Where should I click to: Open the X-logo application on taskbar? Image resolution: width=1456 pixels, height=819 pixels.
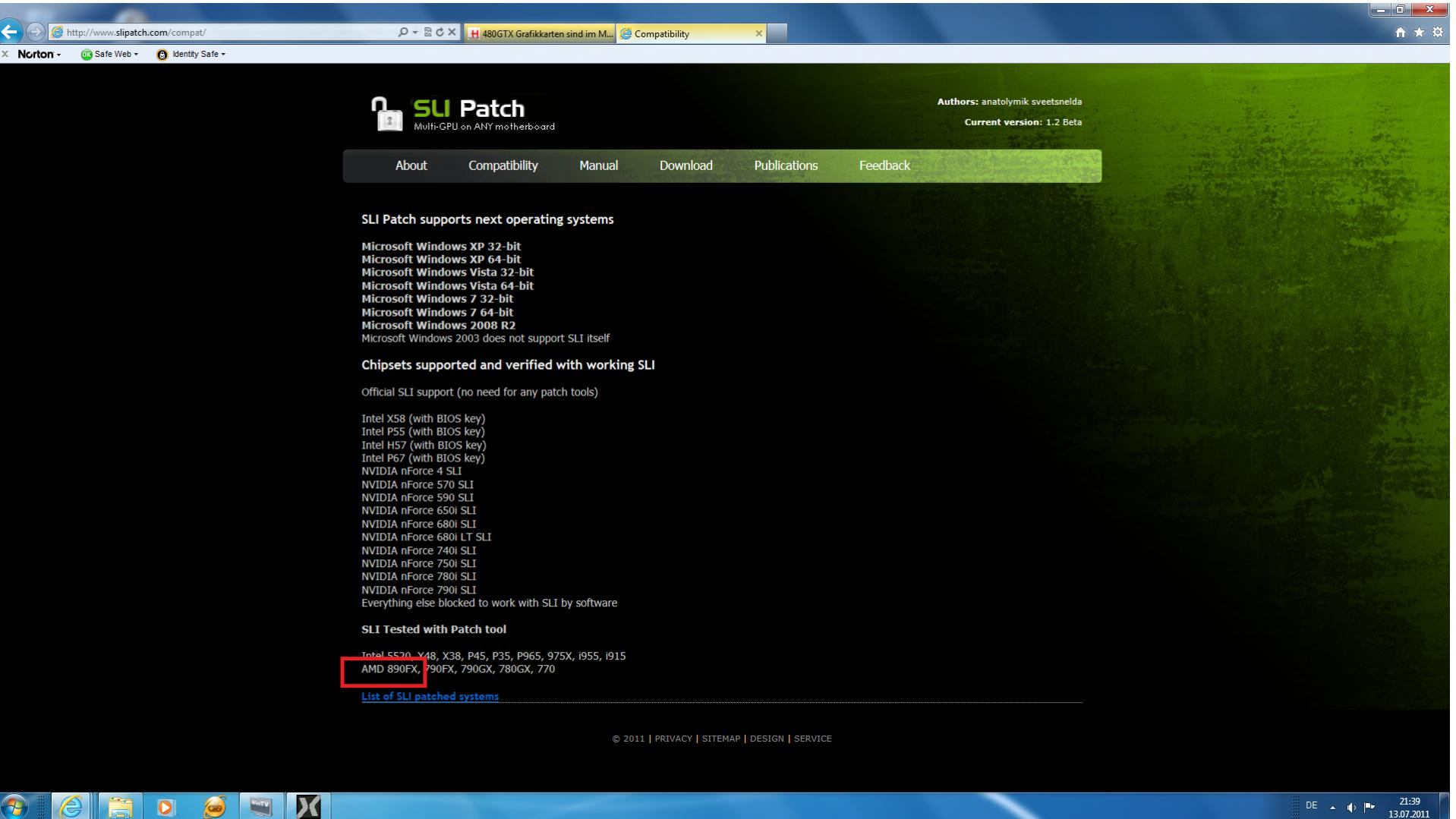tap(307, 805)
